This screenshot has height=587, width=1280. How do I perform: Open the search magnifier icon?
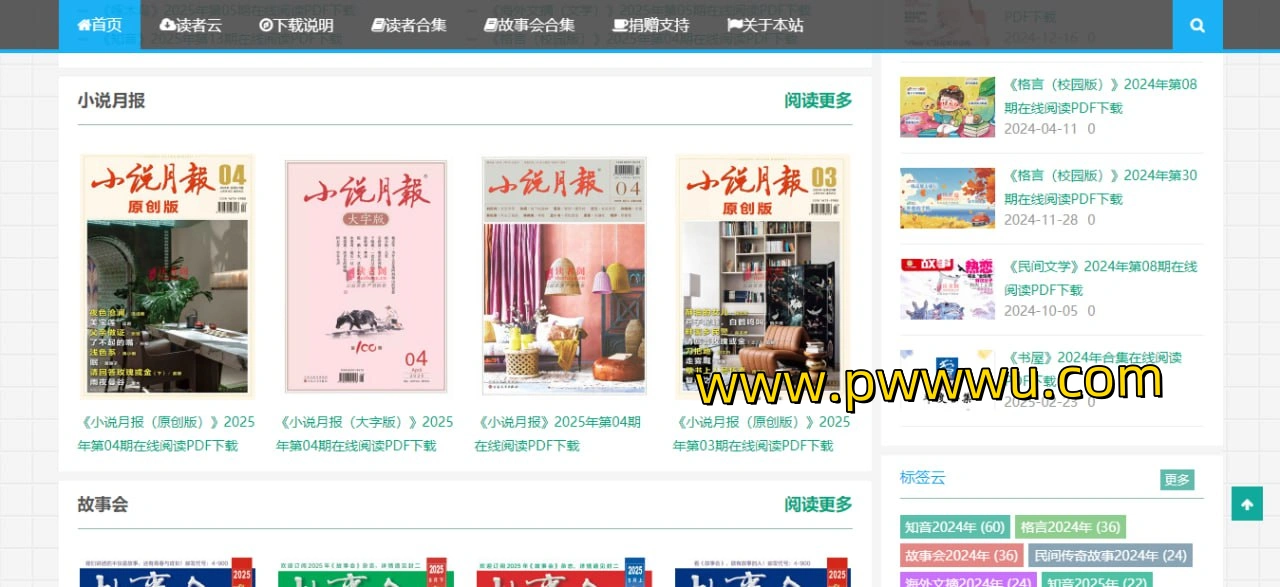point(1197,25)
